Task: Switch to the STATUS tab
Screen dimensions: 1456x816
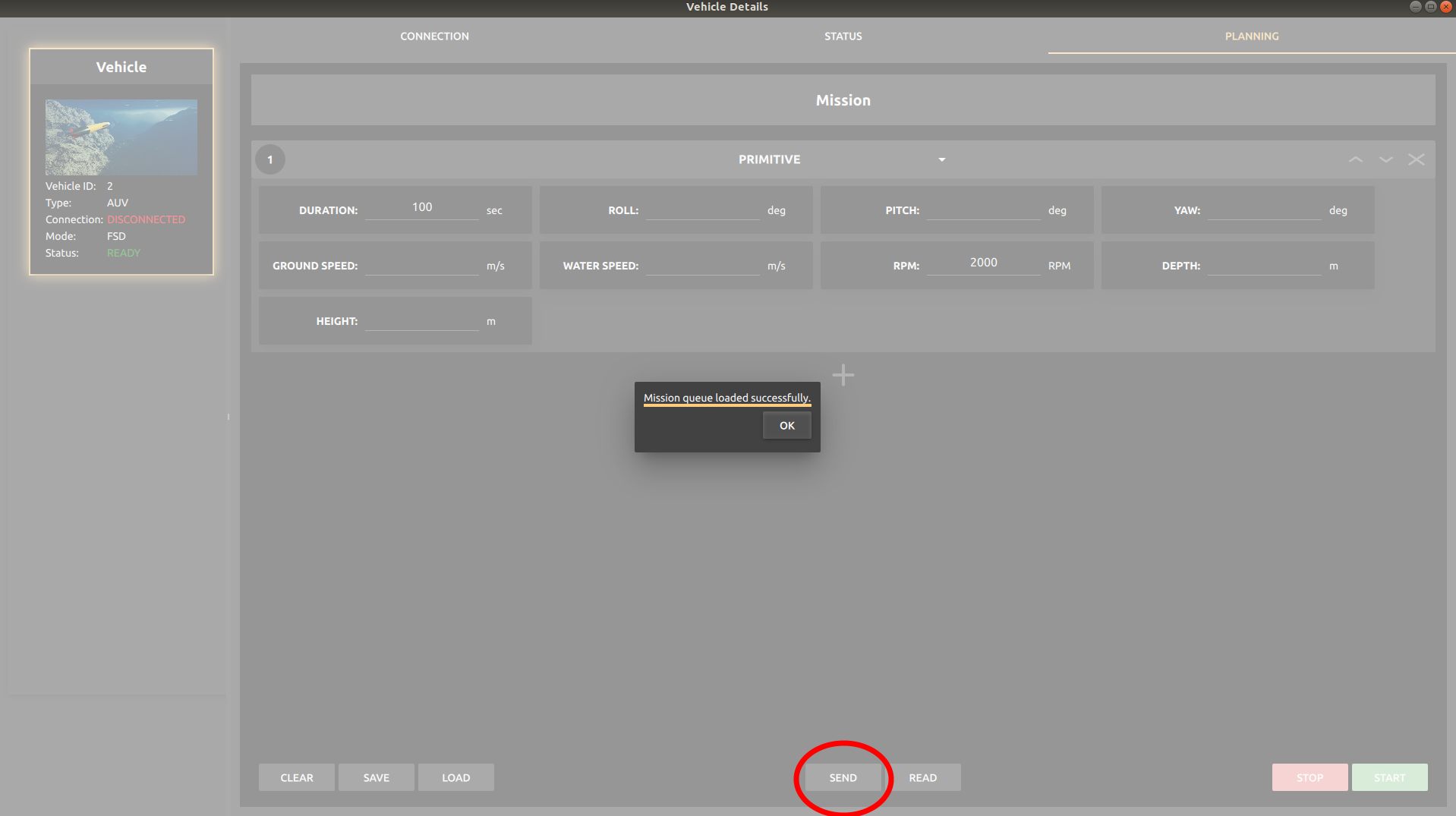Action: 843,36
